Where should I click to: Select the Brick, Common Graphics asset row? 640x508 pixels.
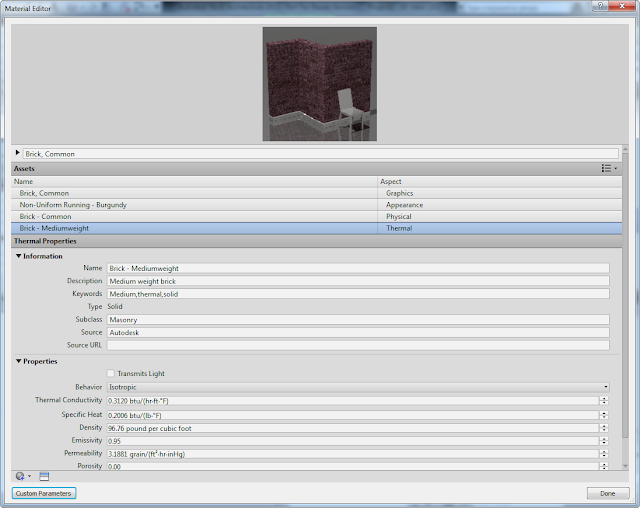click(x=316, y=193)
